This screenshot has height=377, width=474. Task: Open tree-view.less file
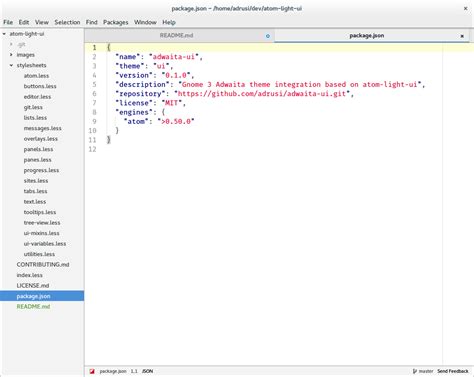42,223
